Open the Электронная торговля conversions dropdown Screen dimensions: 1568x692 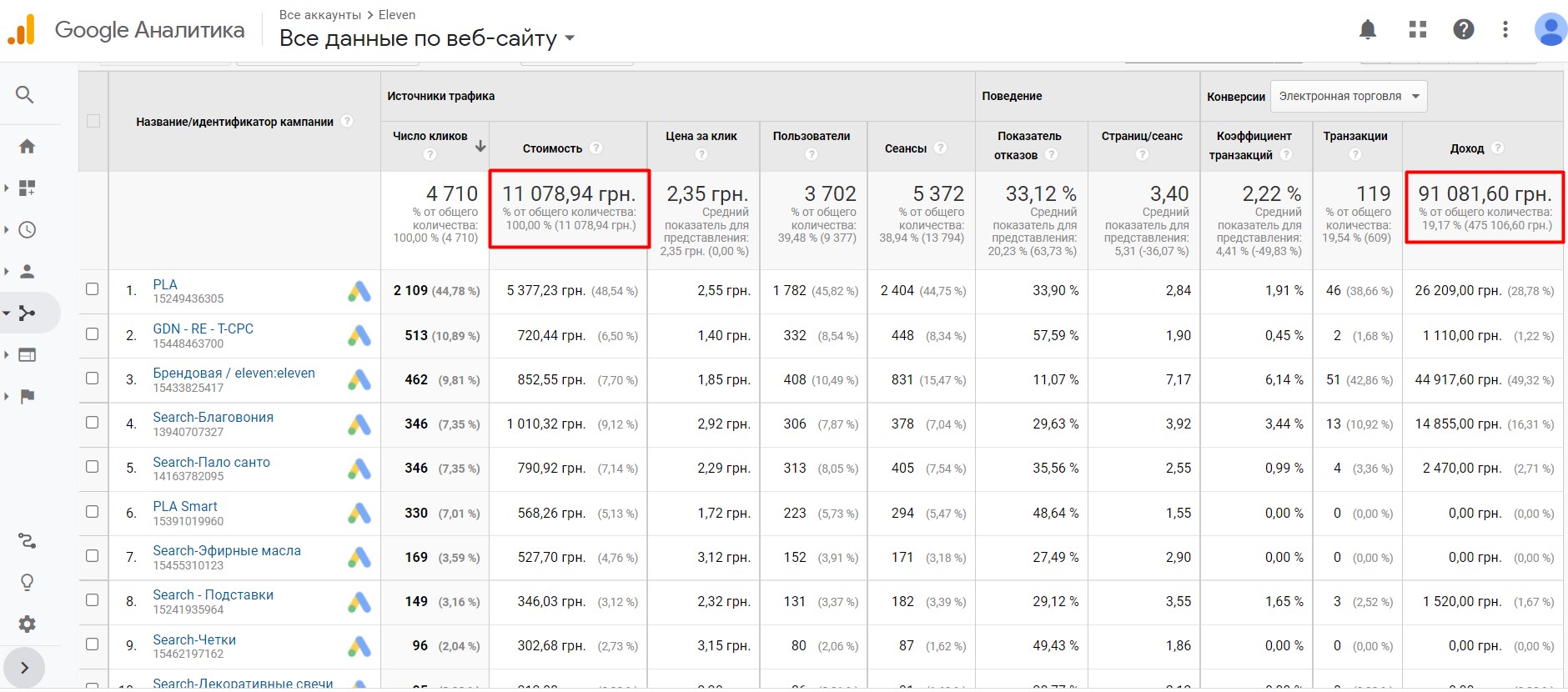click(x=1349, y=96)
